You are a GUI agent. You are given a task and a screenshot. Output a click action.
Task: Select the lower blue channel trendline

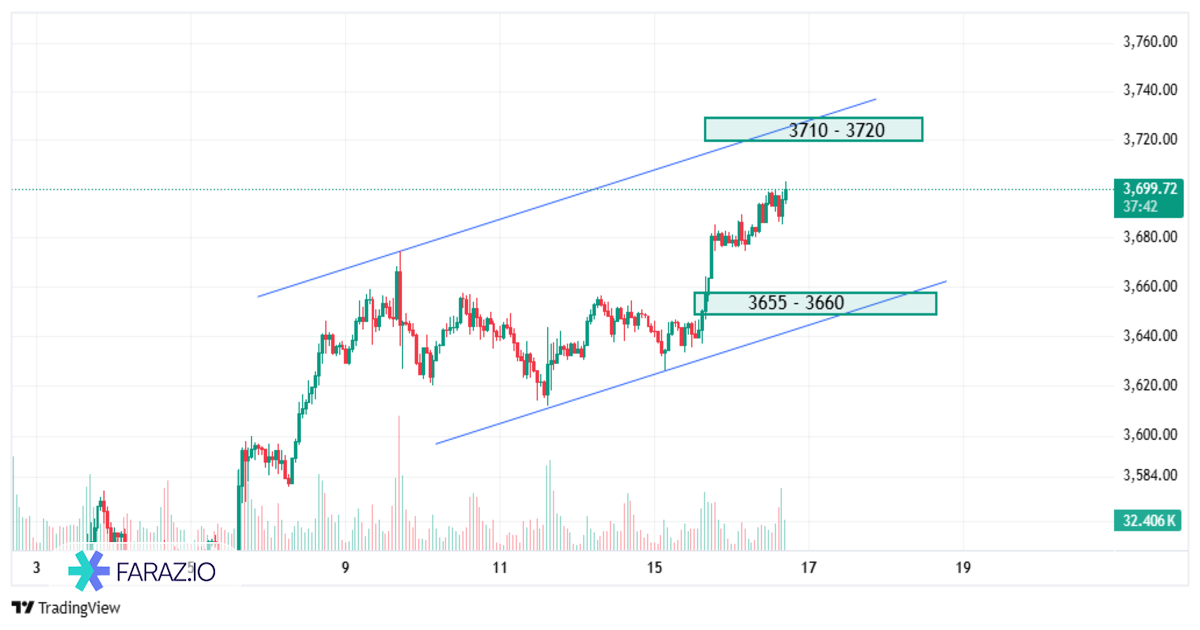pos(600,392)
